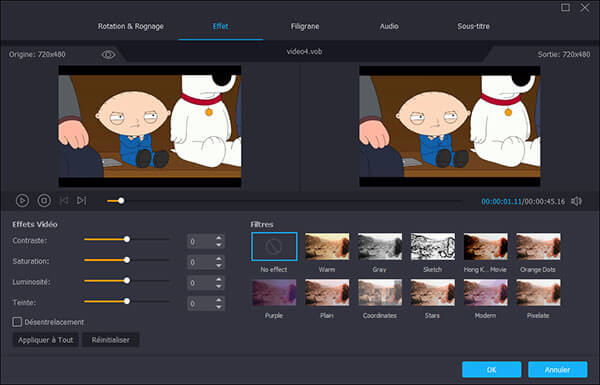Decrease Teinte value with down arrow
This screenshot has width=600, height=385.
218,307
